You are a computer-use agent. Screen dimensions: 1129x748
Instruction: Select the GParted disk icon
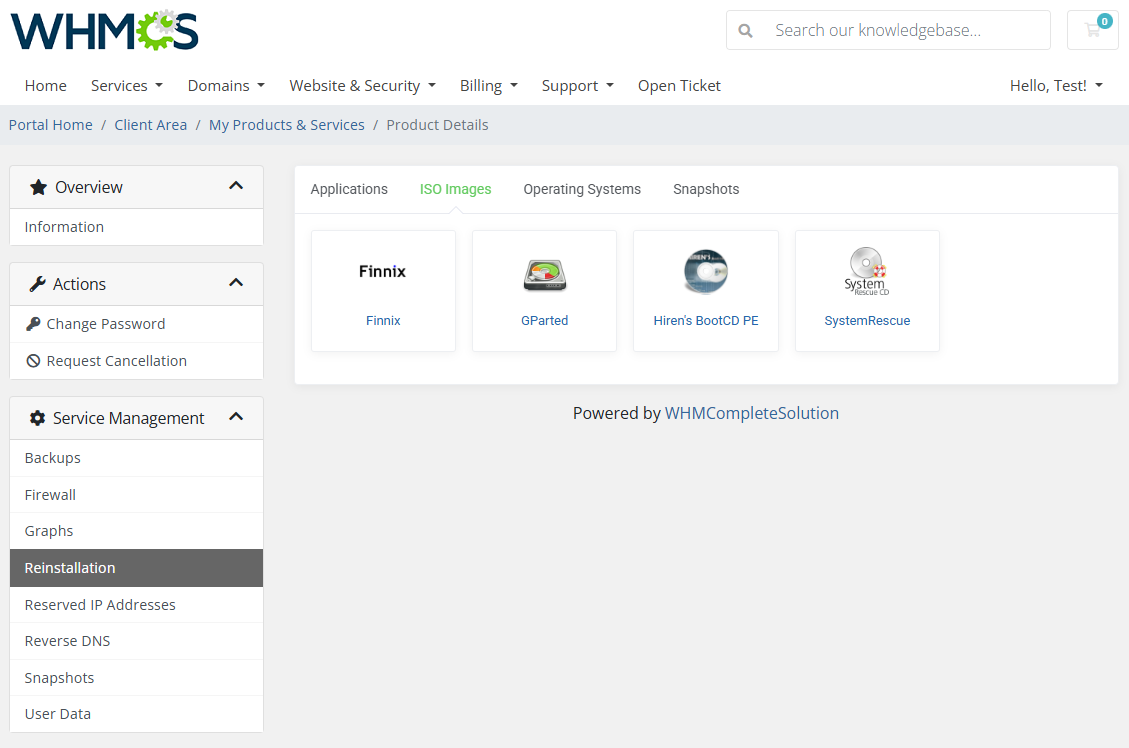544,271
